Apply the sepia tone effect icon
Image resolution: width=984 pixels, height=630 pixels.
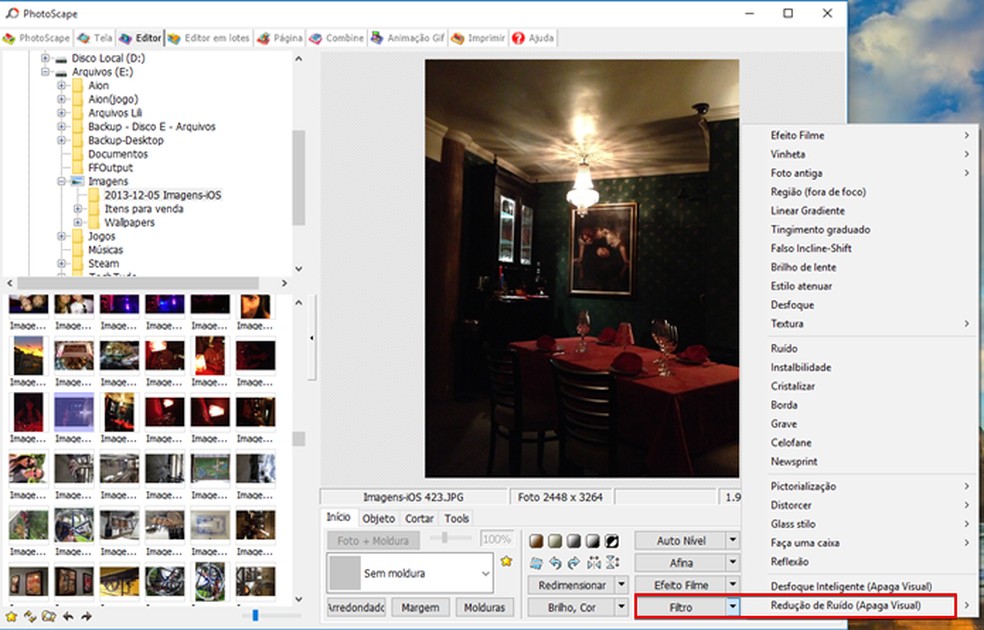tap(536, 541)
